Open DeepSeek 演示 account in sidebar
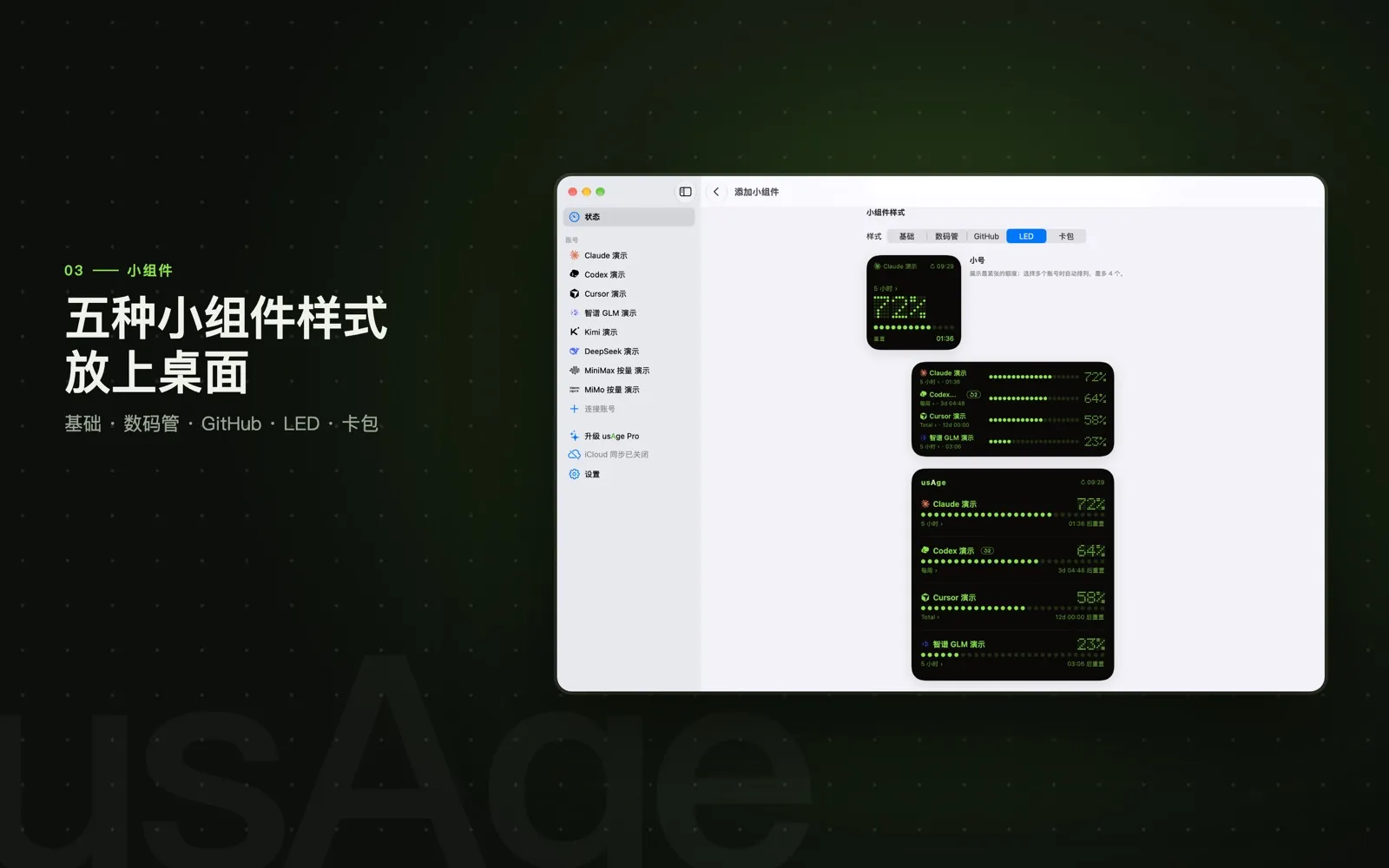This screenshot has width=1389, height=868. 629,352
